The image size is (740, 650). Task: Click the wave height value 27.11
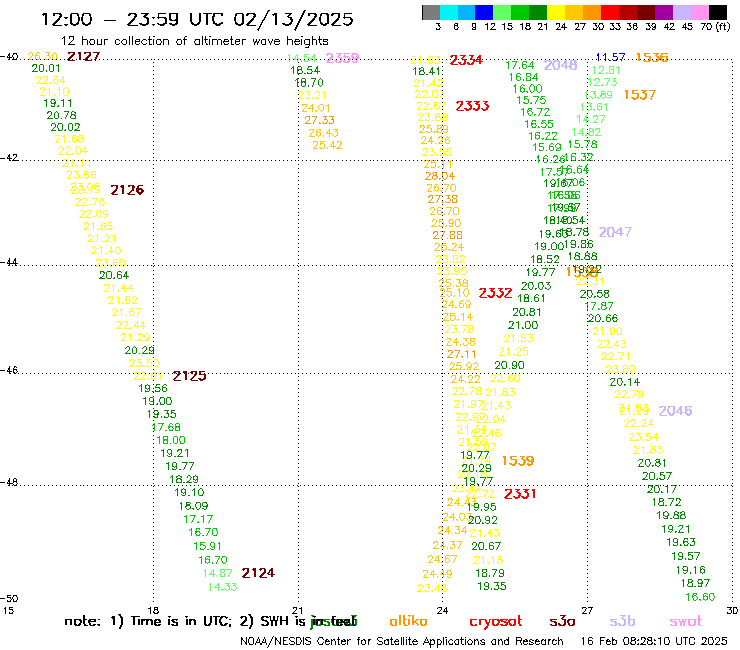462,354
